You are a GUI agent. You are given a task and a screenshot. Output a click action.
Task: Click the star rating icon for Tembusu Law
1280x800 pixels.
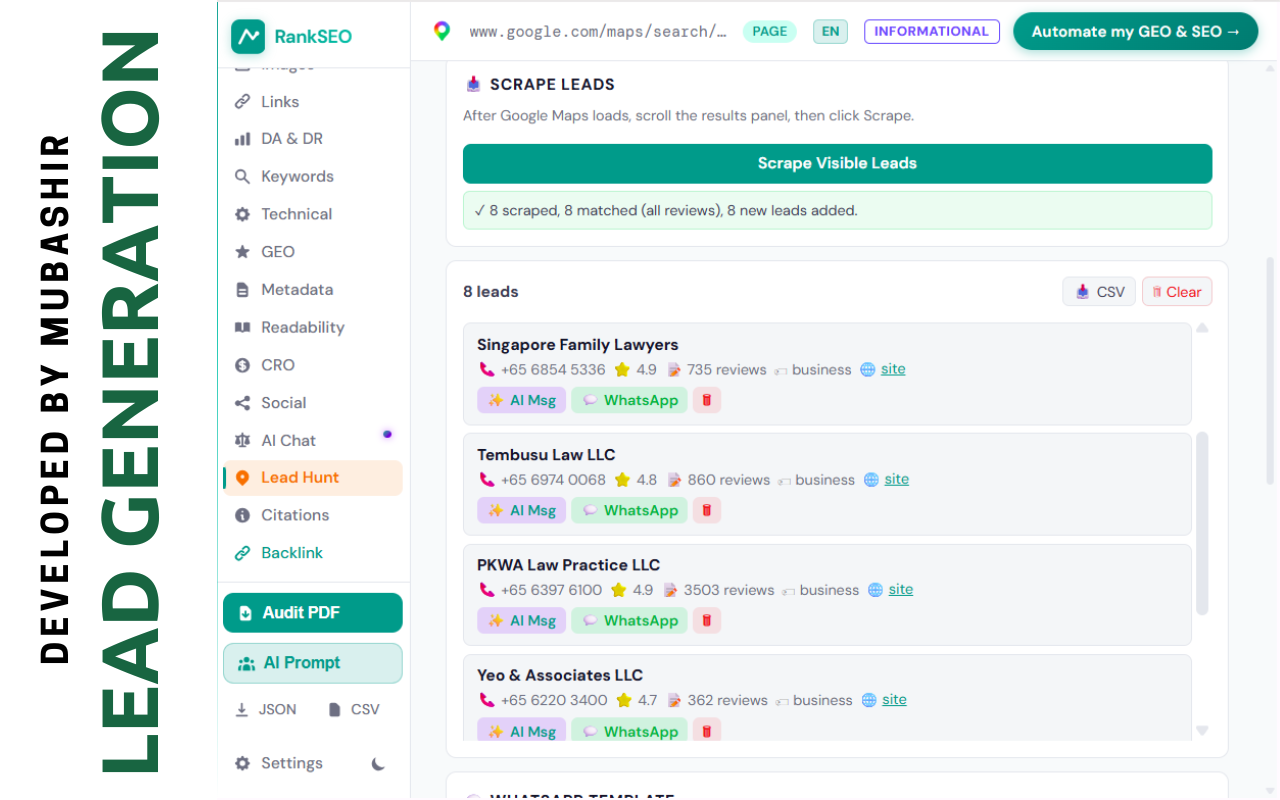click(622, 479)
